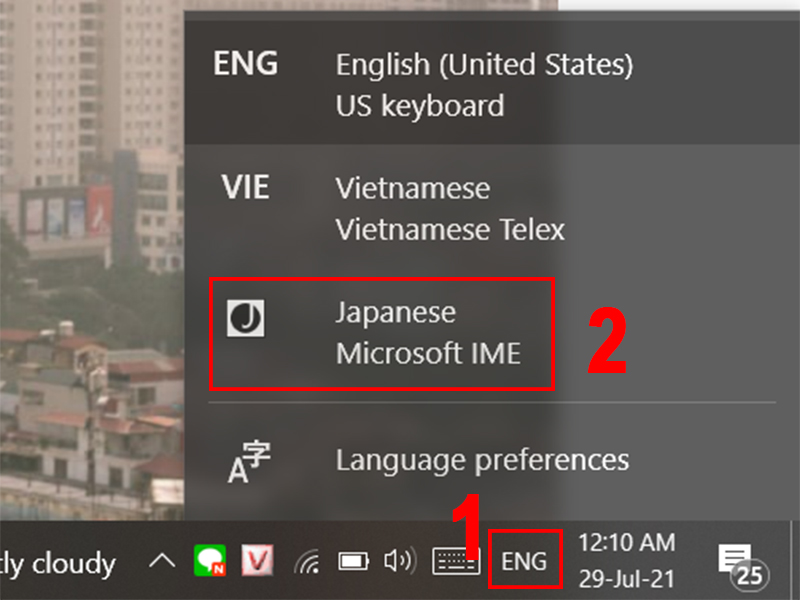800x600 pixels.
Task: Click the Language preferences A字 icon
Action: 249,461
